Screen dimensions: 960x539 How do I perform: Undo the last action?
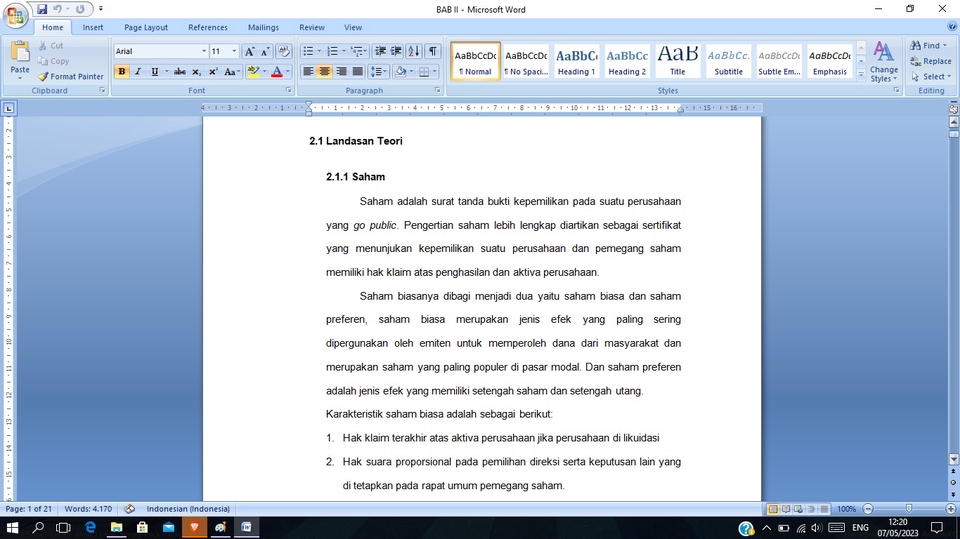point(57,9)
